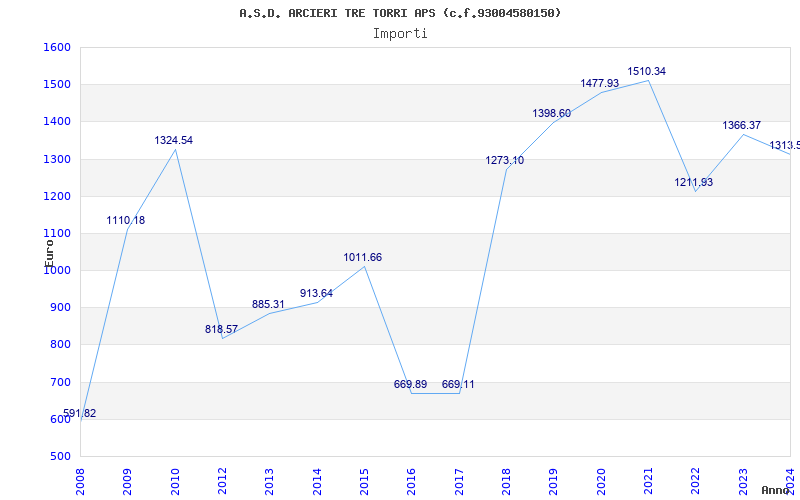
Task: Click the y-axis tick 1100
Action: point(57,234)
